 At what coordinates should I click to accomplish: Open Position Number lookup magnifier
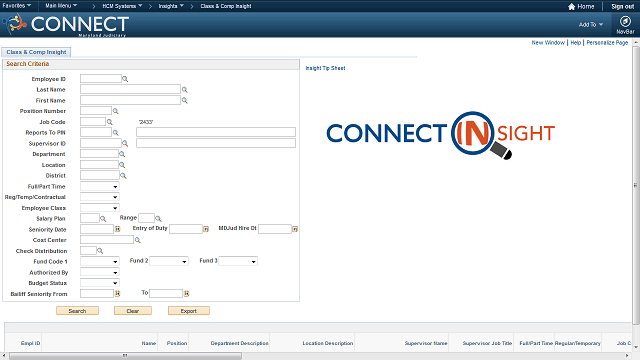coord(116,111)
